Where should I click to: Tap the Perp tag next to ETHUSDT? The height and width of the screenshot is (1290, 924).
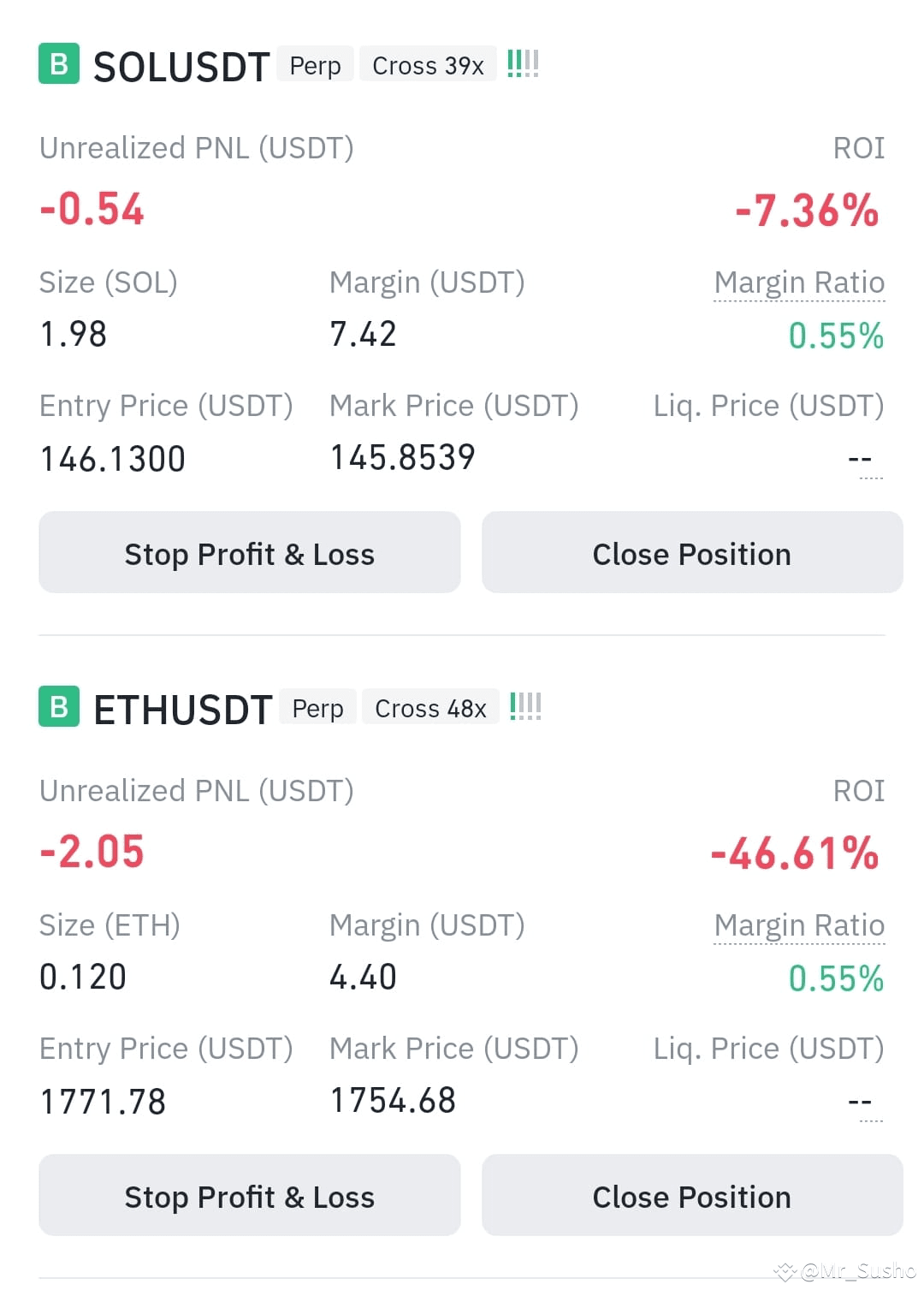click(x=317, y=708)
